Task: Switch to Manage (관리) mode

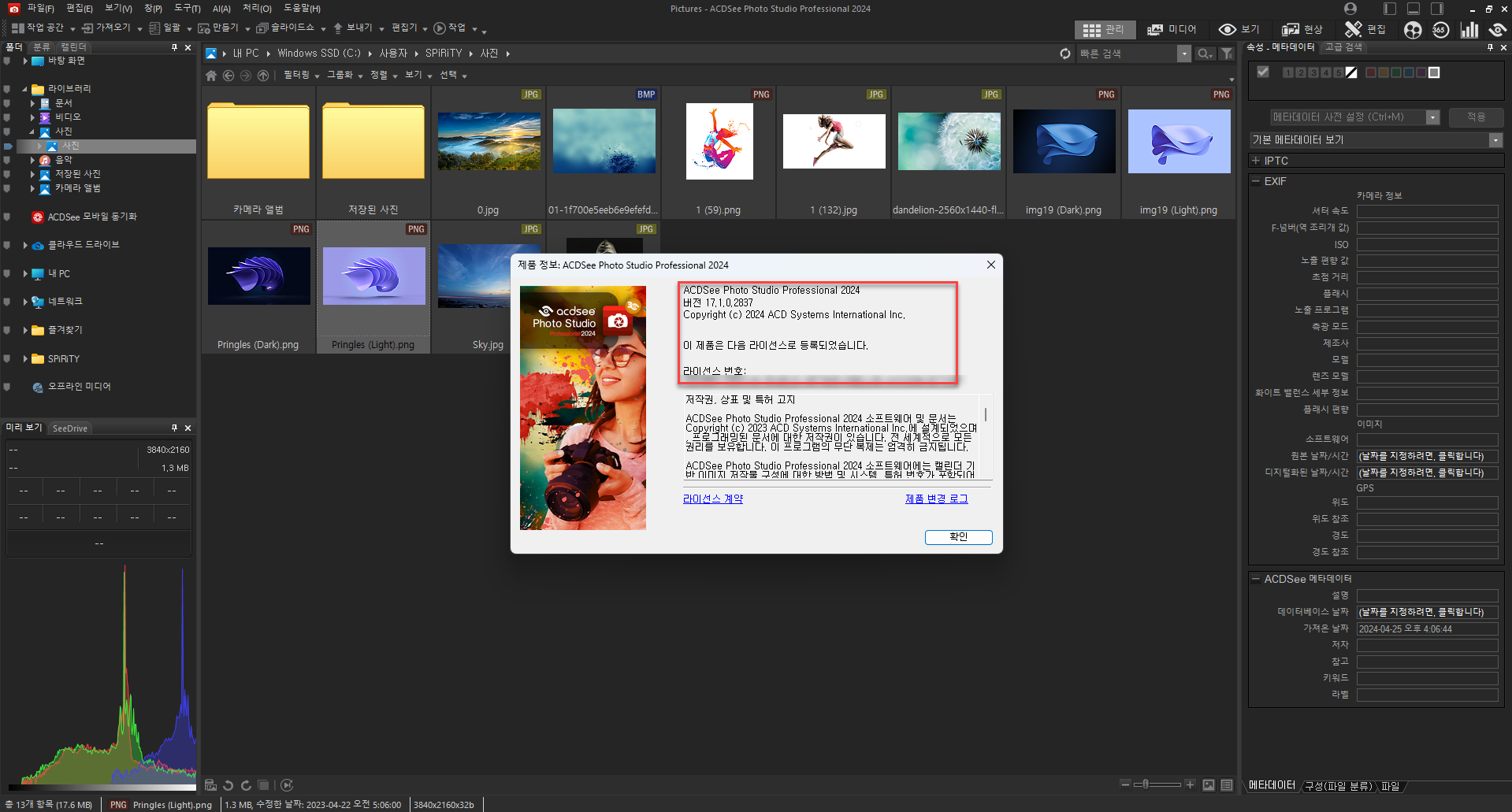Action: tap(1104, 30)
